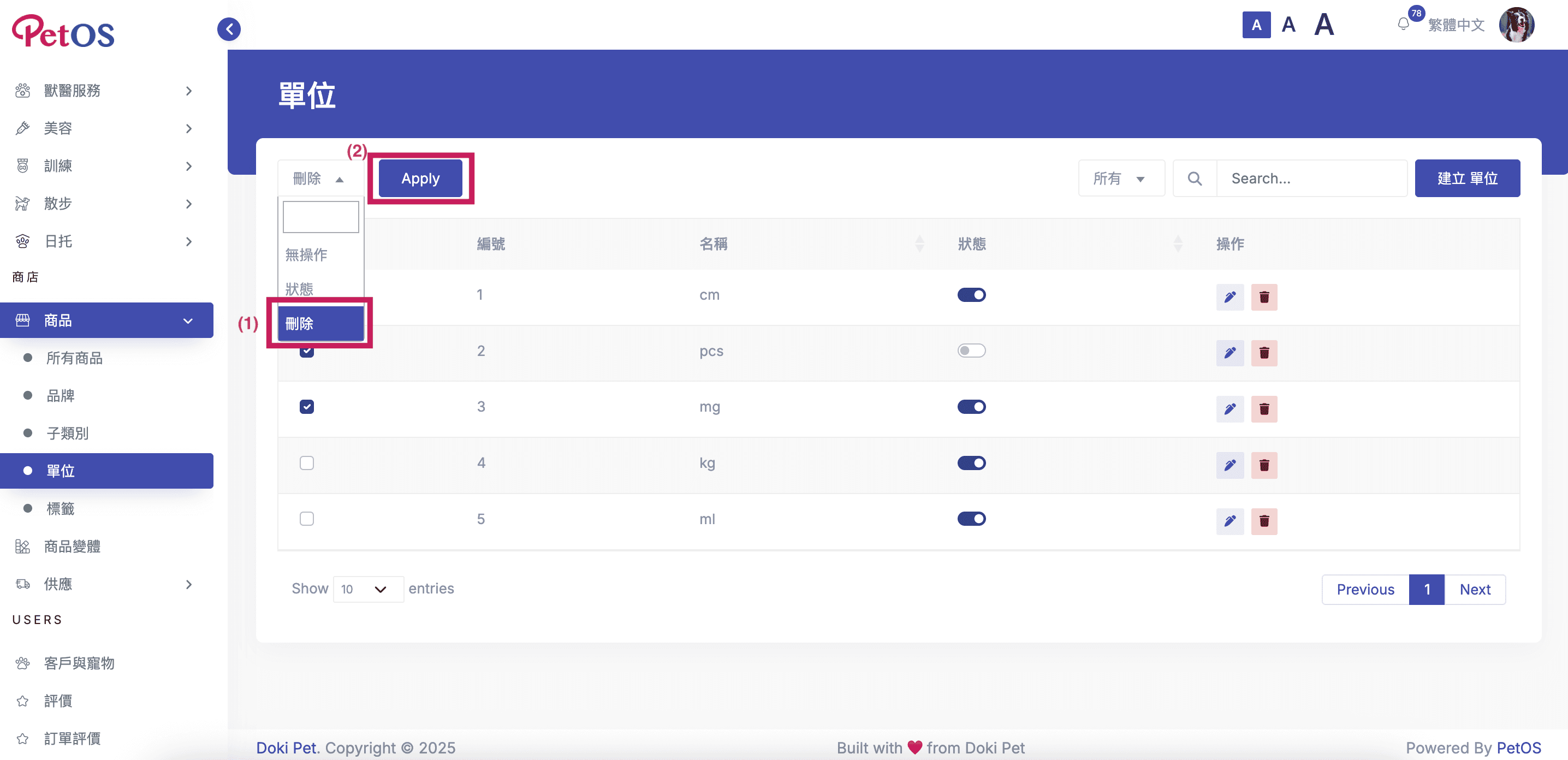This screenshot has height=760, width=1568.
Task: Open the user profile avatar
Action: click(1516, 25)
